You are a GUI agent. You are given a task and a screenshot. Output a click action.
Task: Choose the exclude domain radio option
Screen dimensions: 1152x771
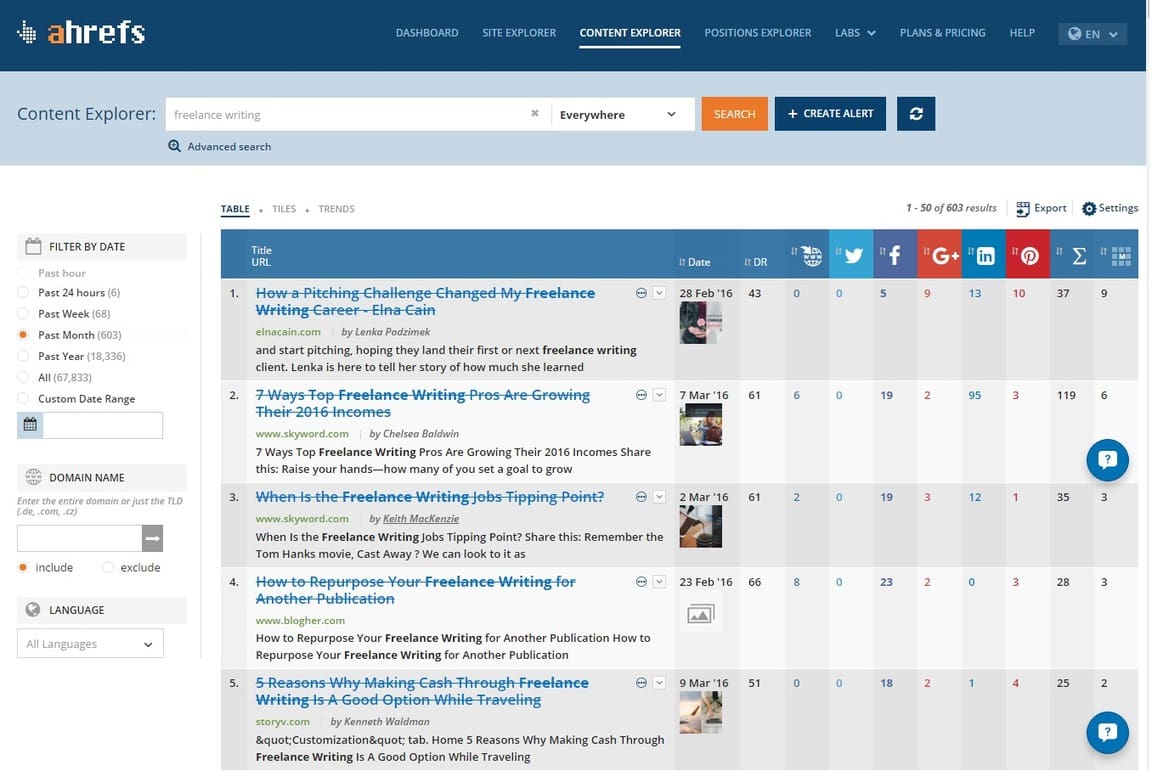point(108,568)
